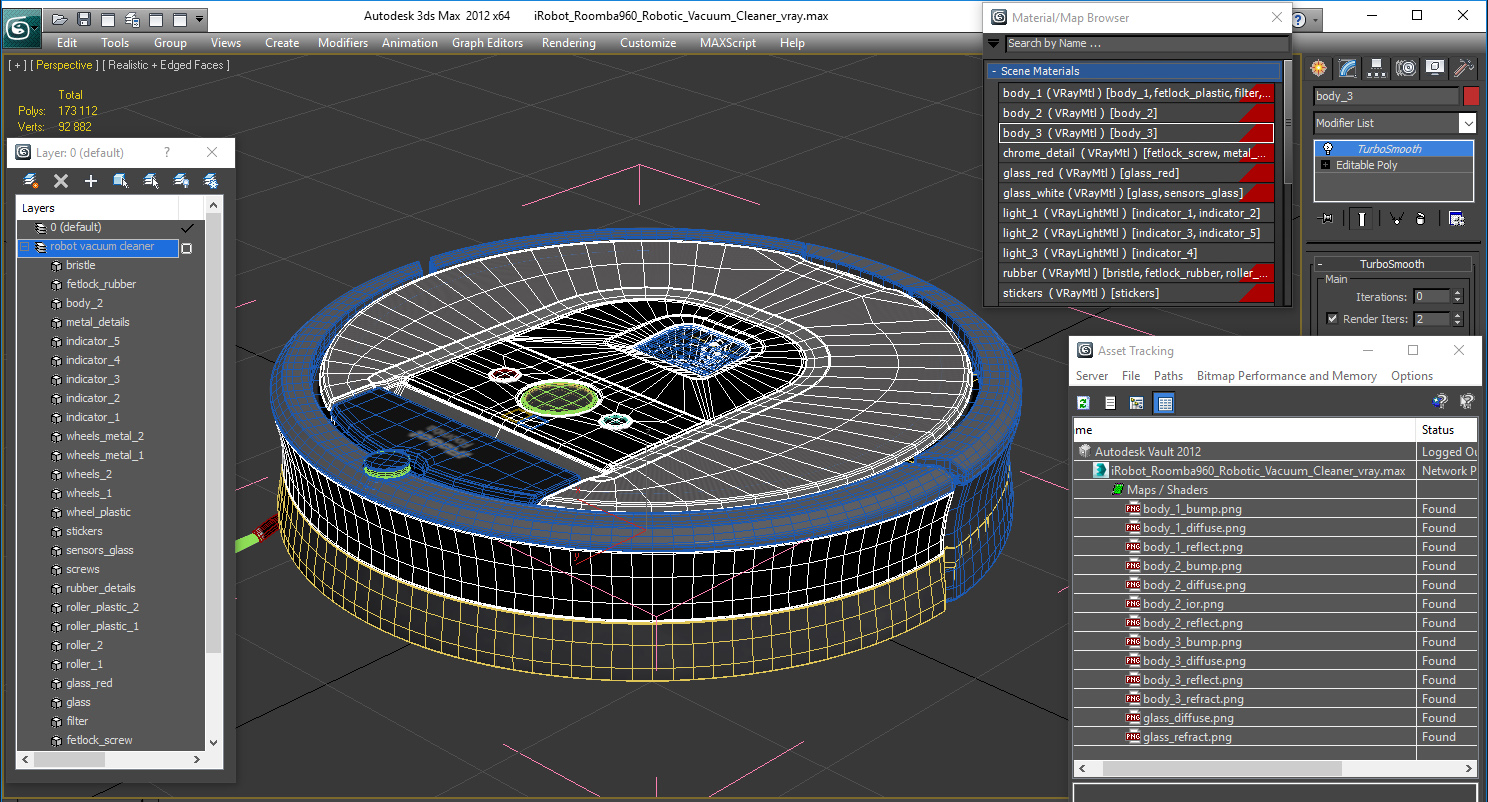Click body_1 material red preview swatch
Screen dimensions: 1488x802
pyautogui.click(x=1256, y=93)
